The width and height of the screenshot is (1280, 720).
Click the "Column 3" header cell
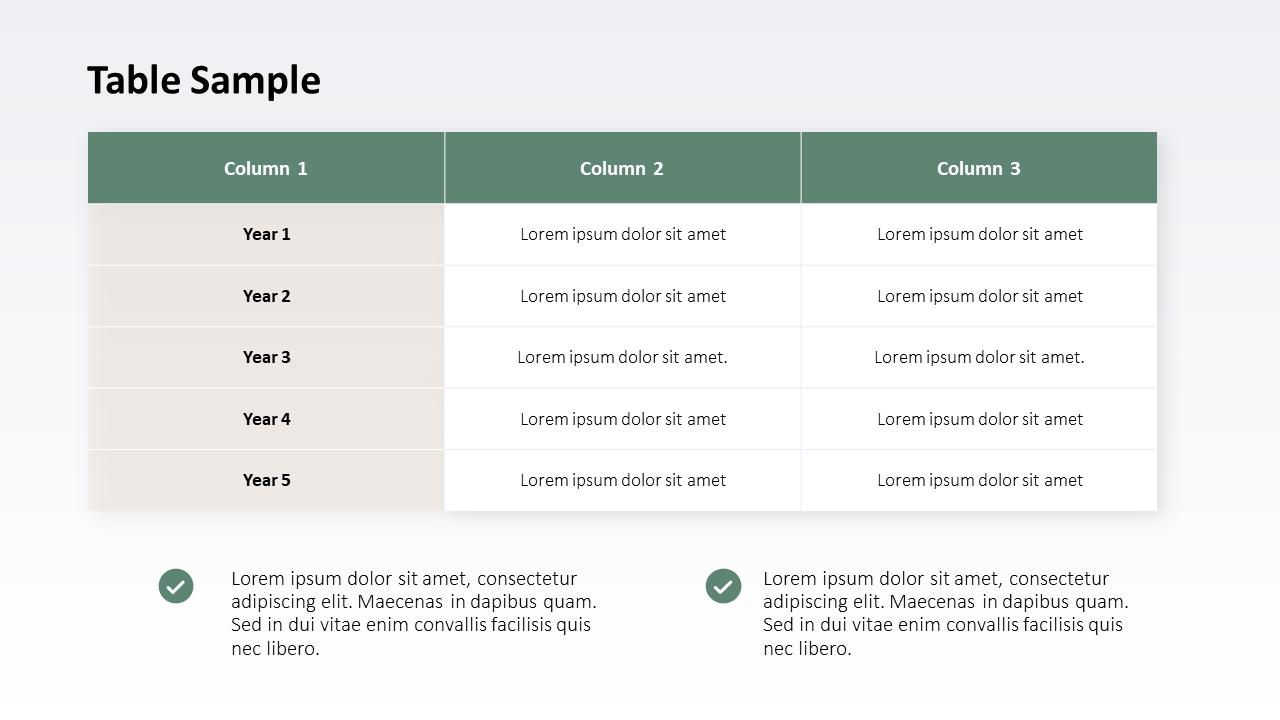point(979,168)
